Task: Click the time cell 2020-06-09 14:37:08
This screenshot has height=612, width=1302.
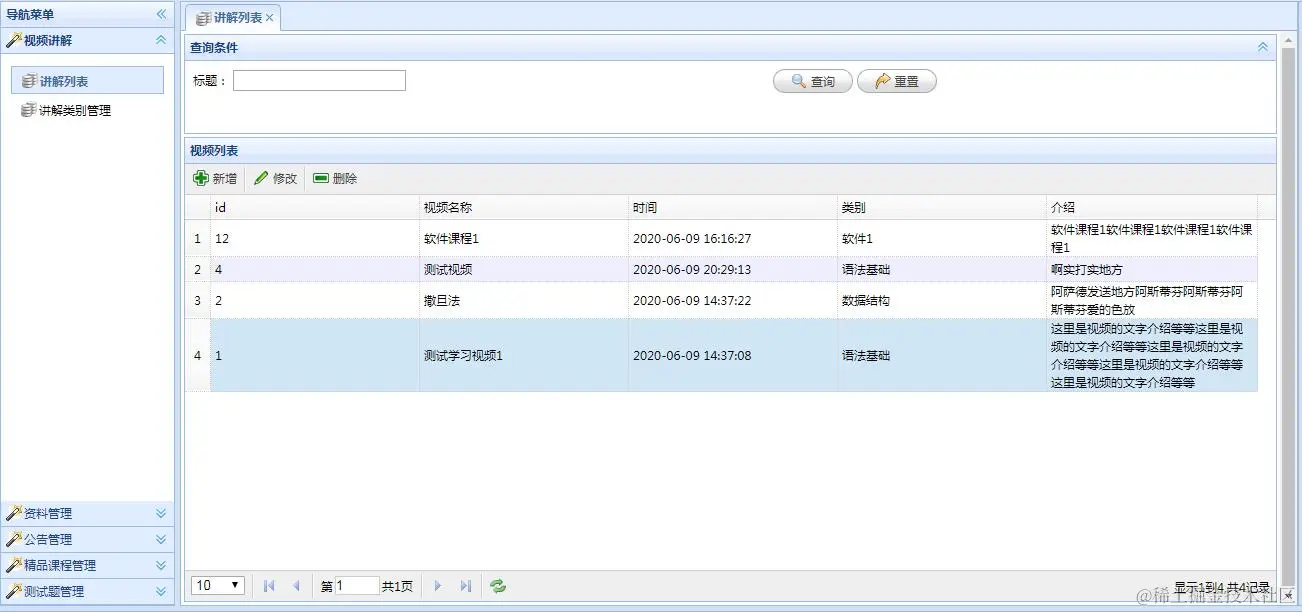Action: click(733, 356)
